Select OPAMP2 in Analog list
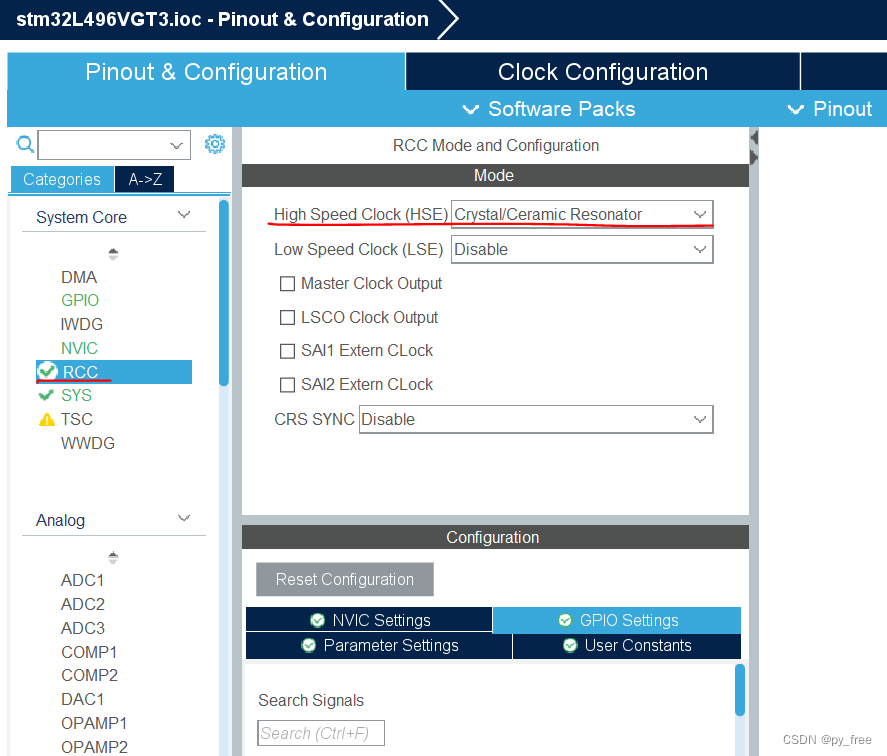The image size is (887, 756). [x=94, y=746]
